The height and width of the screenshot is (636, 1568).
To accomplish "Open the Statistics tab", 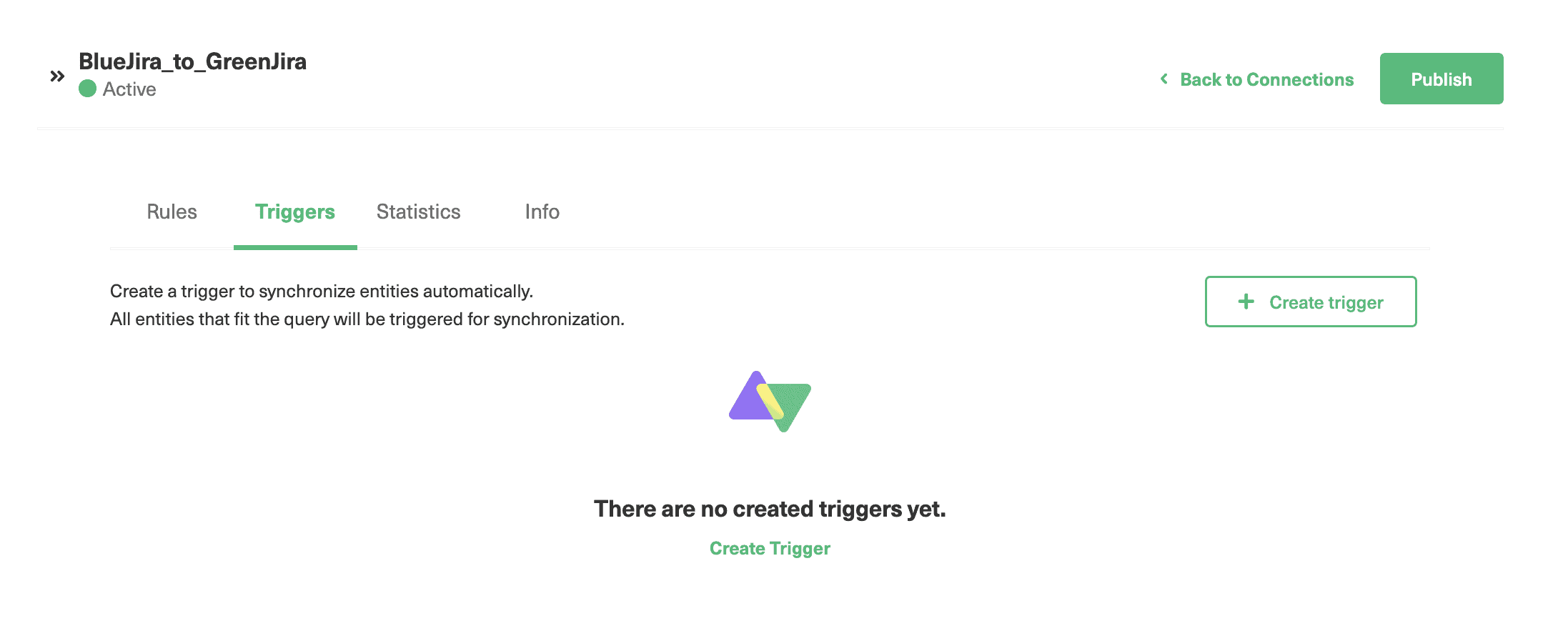I will (x=417, y=212).
